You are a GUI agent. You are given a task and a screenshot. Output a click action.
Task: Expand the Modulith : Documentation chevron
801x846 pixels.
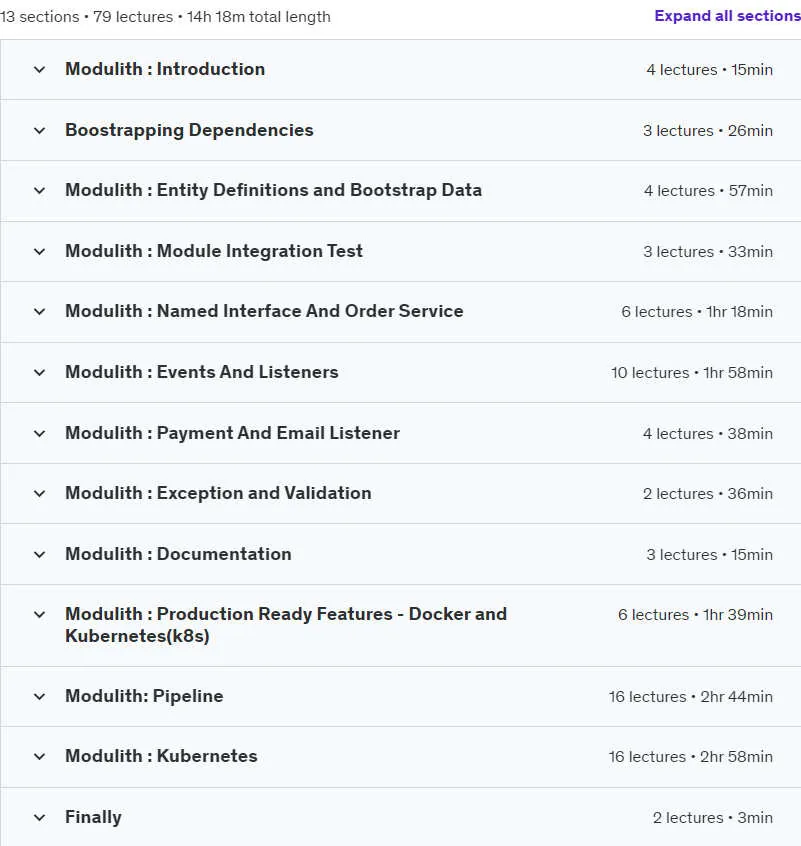(39, 555)
